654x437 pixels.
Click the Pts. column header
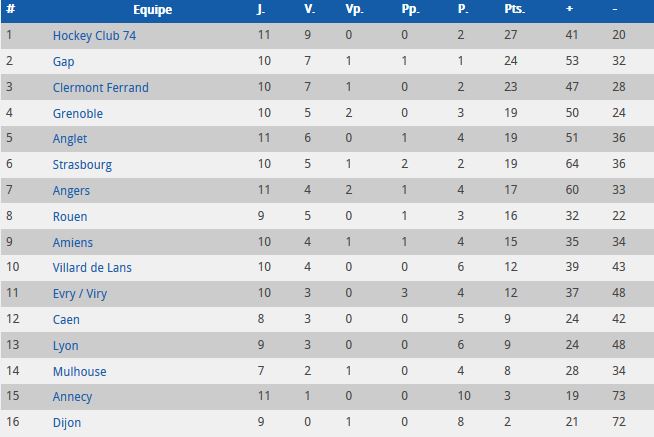click(x=515, y=10)
